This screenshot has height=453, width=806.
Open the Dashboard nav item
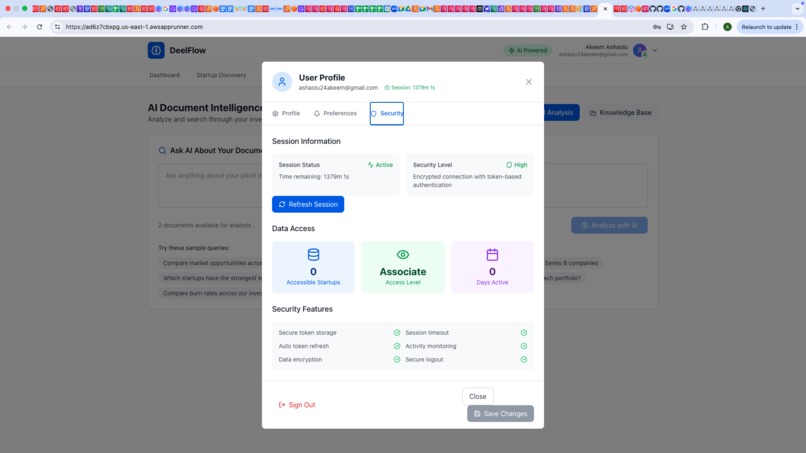(164, 75)
